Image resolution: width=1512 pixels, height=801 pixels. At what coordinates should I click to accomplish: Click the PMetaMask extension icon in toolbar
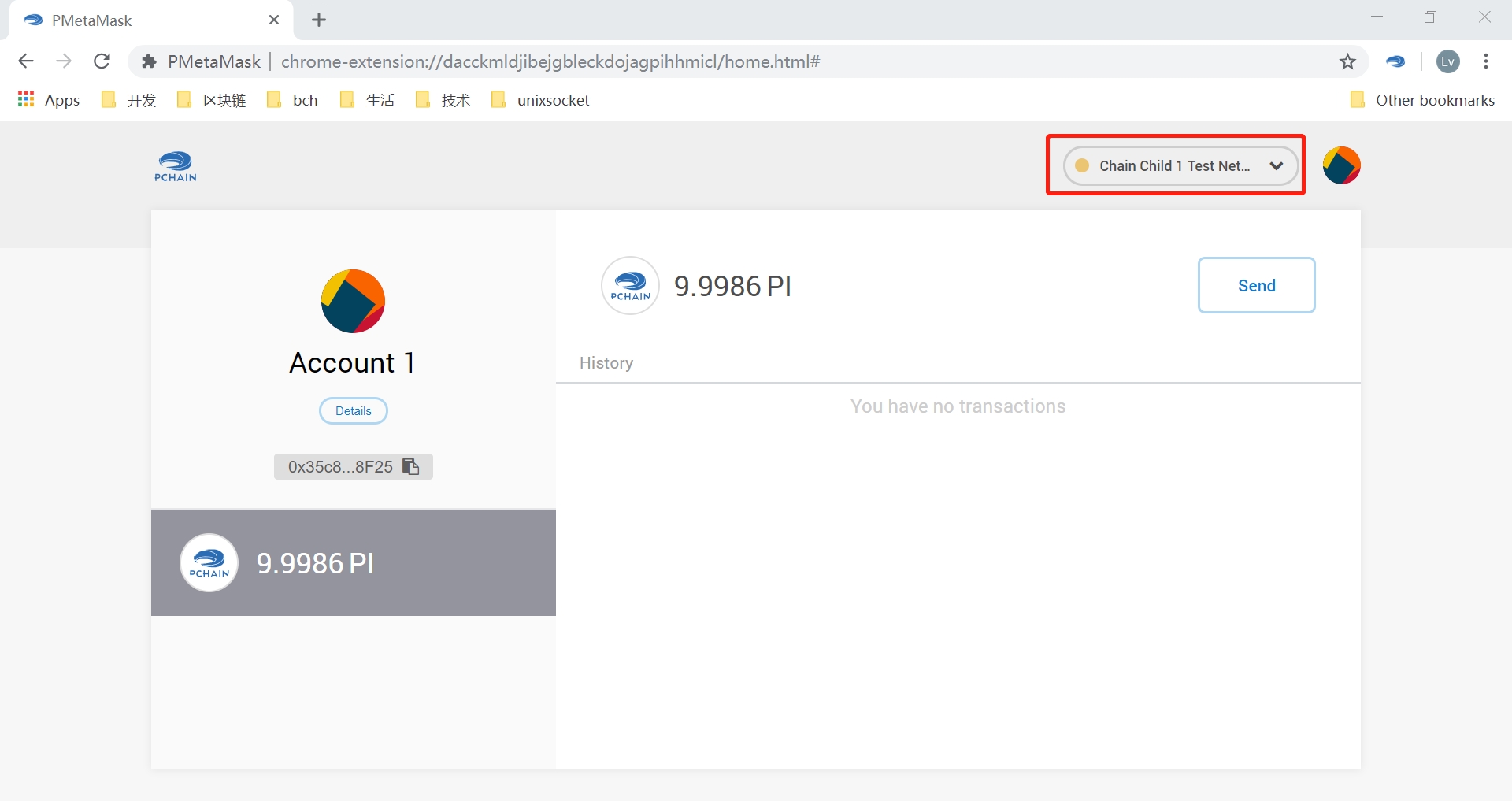pos(1395,61)
